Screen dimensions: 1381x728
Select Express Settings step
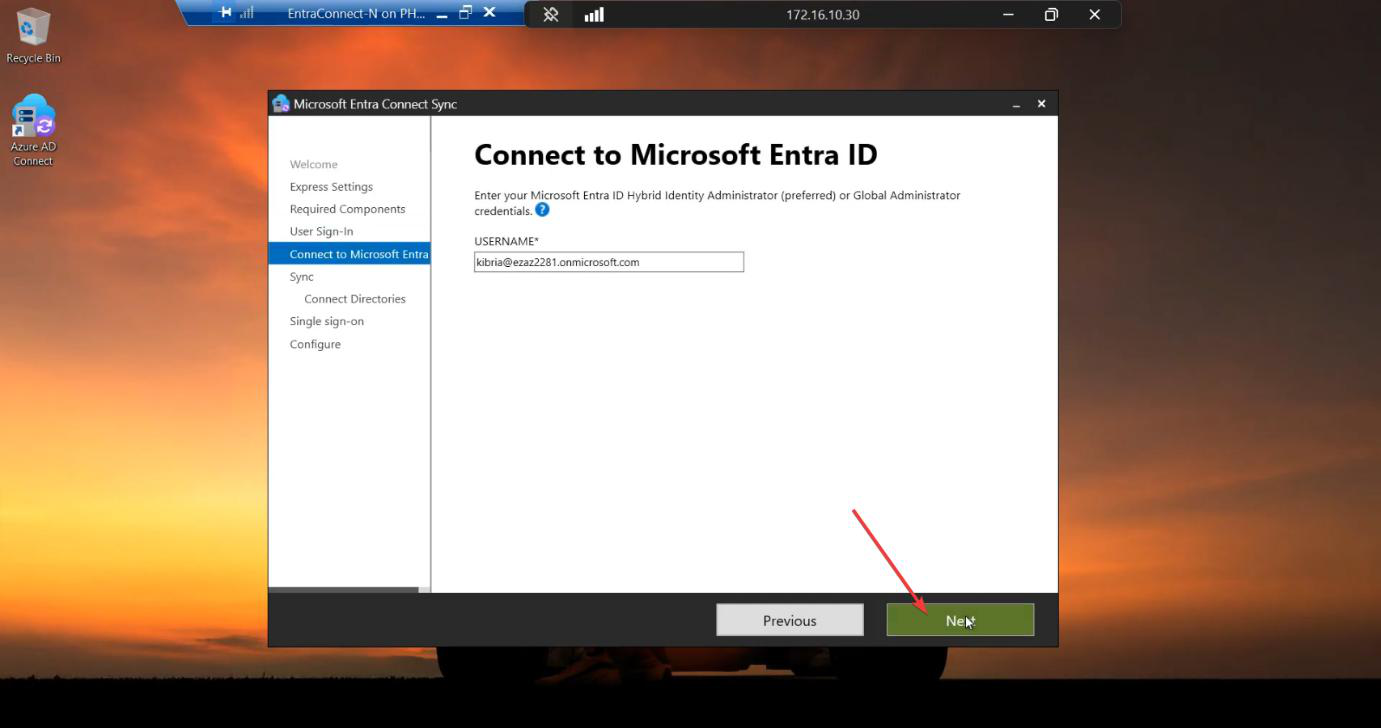331,187
